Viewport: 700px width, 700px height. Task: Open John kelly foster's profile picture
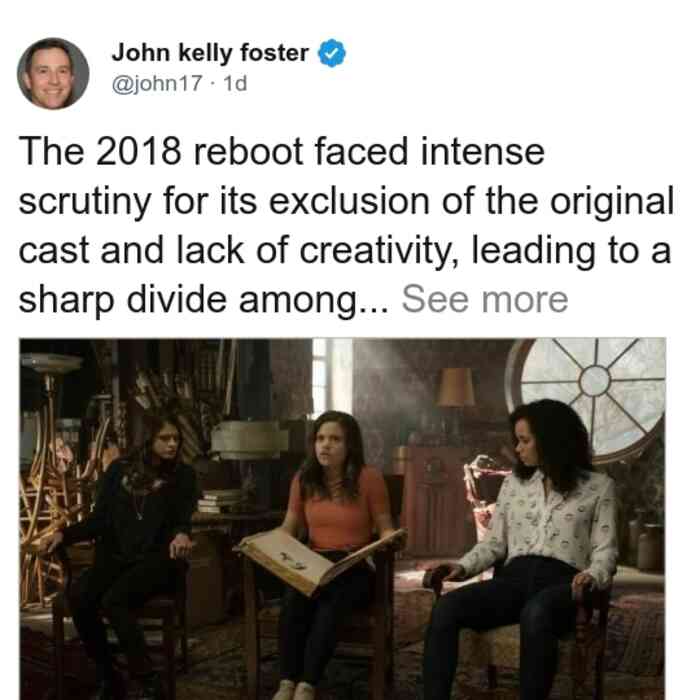53,74
